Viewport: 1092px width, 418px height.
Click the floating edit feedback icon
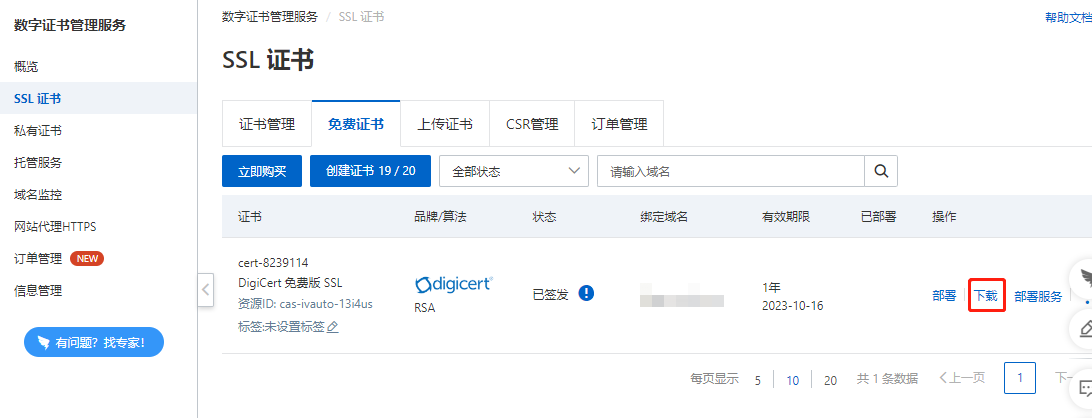coord(1085,328)
